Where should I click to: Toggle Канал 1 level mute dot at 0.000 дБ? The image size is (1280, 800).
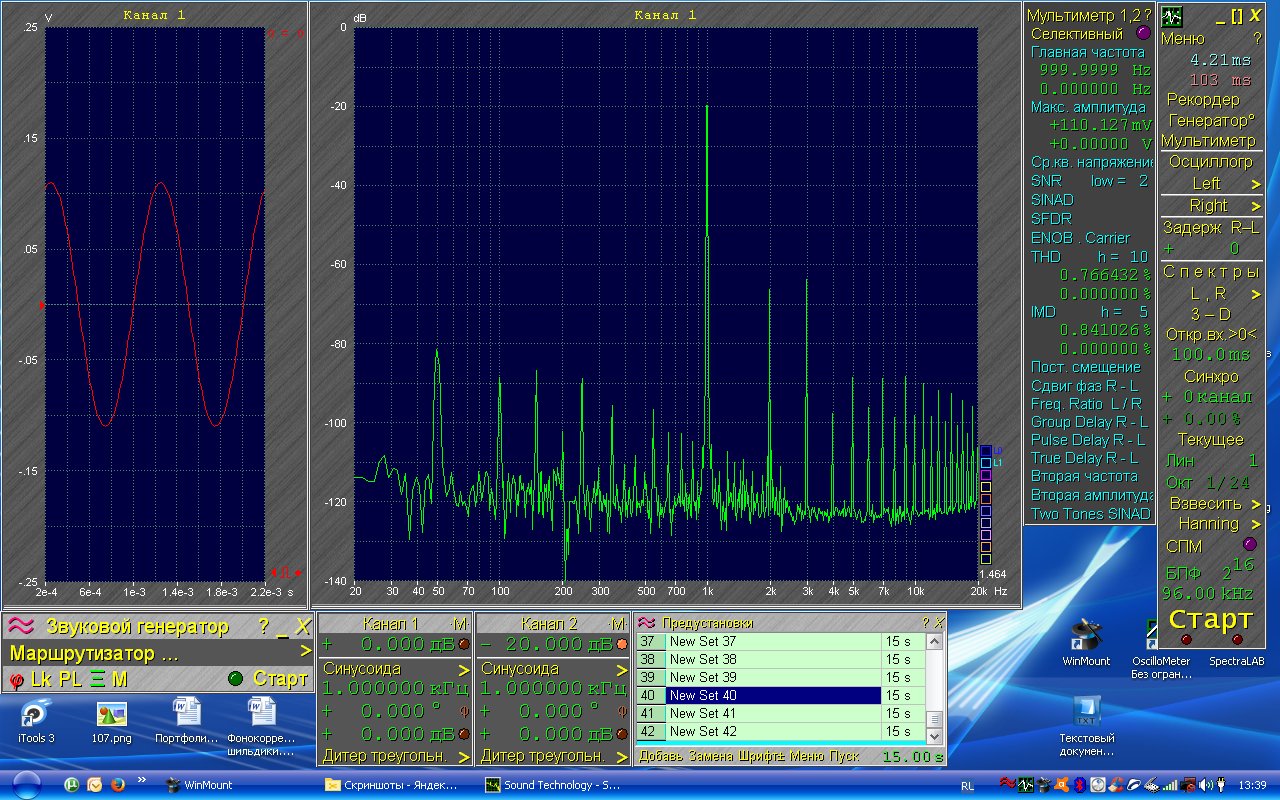[x=463, y=644]
